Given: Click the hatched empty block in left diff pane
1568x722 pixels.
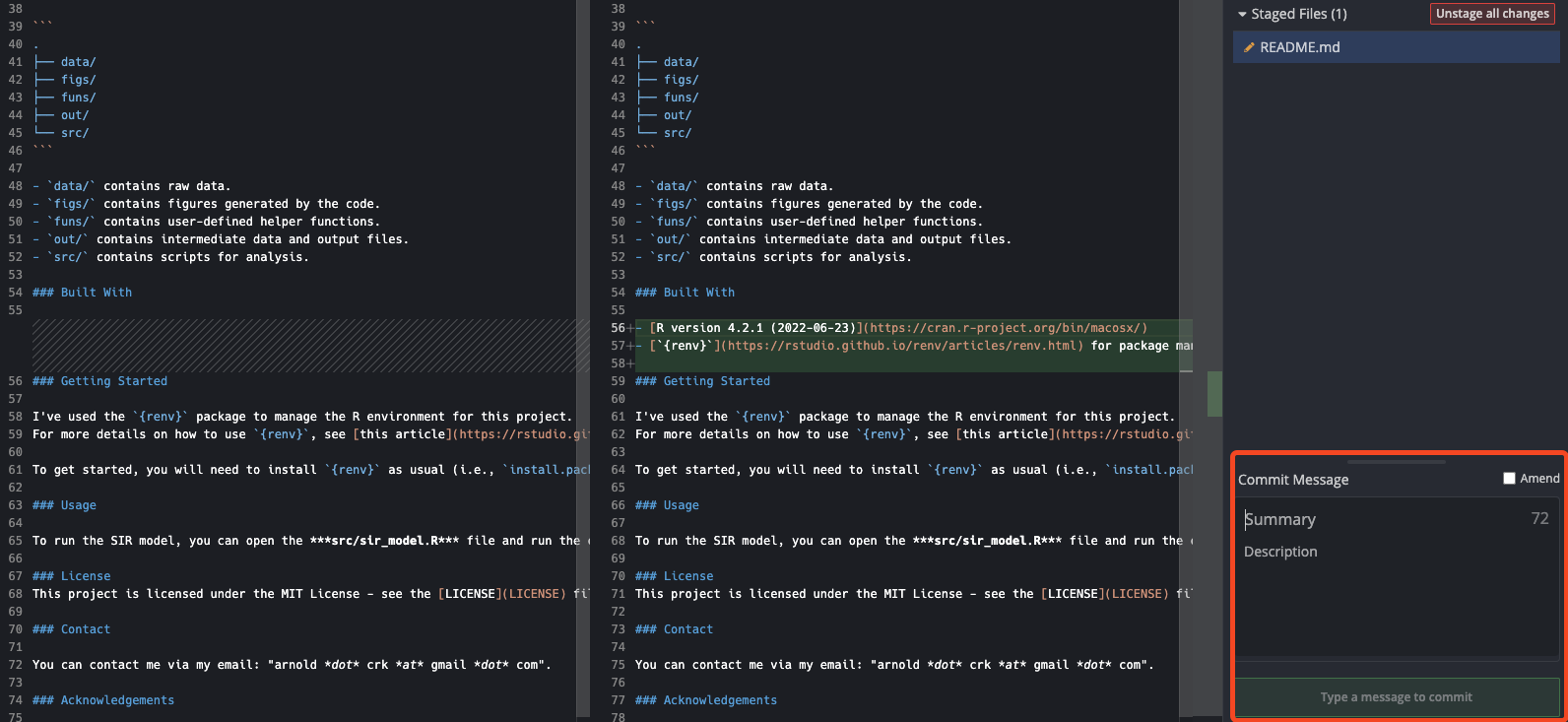Looking at the screenshot, I should [310, 346].
